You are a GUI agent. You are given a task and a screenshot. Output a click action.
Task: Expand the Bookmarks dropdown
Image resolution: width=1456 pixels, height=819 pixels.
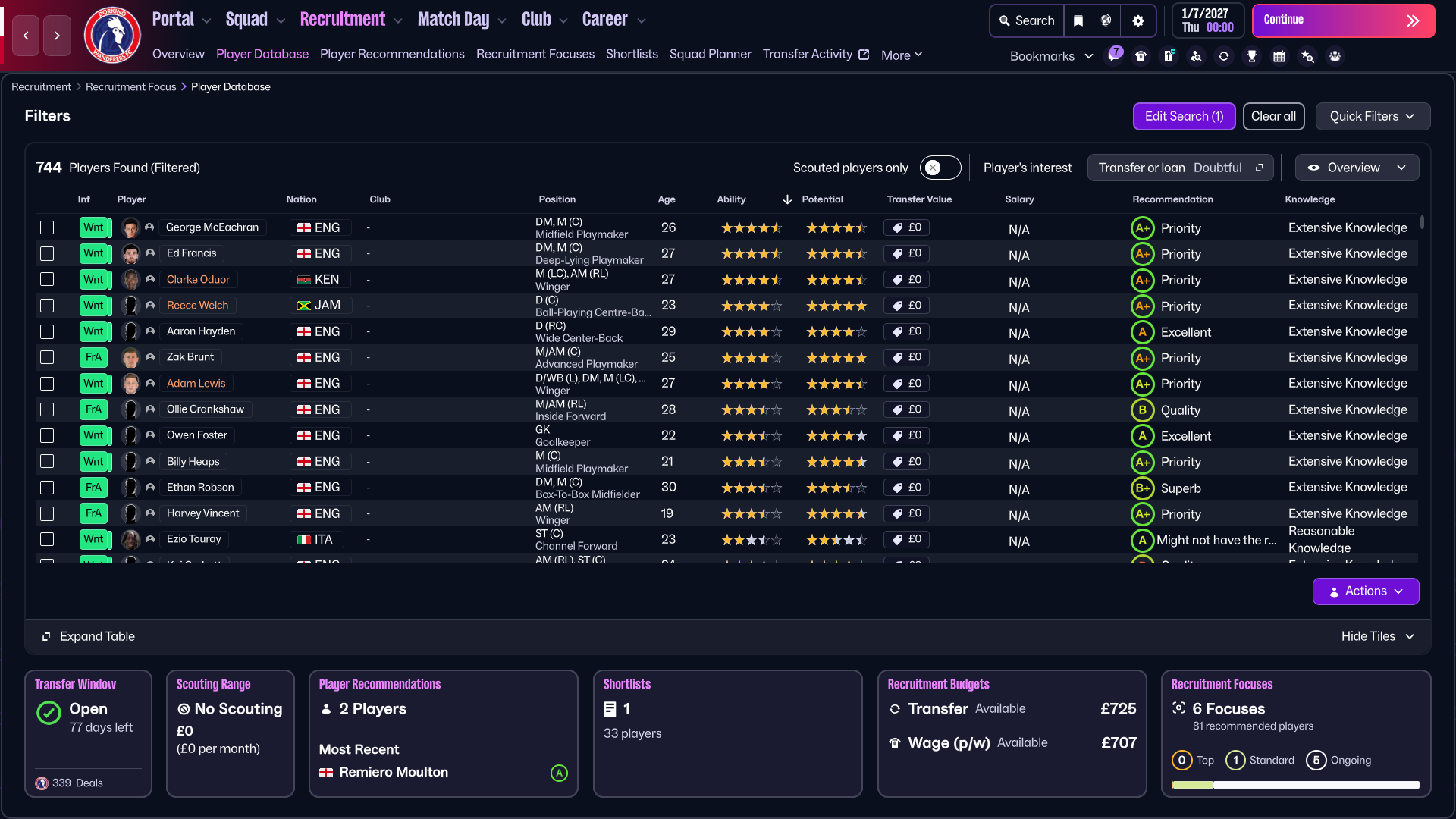click(x=1051, y=56)
